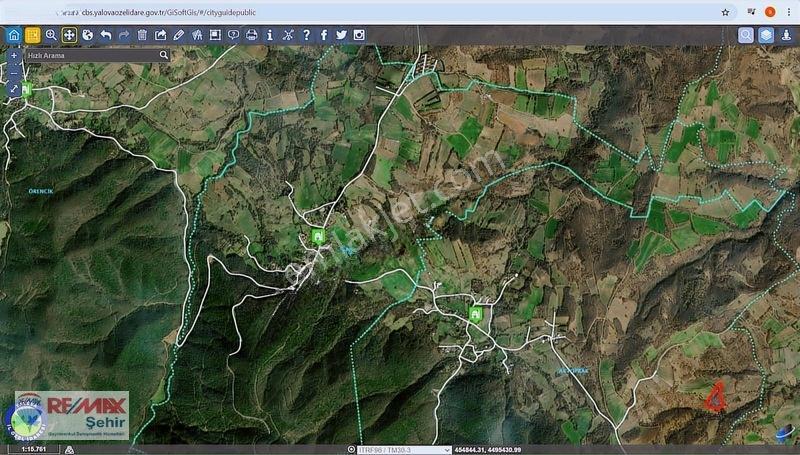Open the help question mark
Screen dimensions: 800x455
point(306,35)
